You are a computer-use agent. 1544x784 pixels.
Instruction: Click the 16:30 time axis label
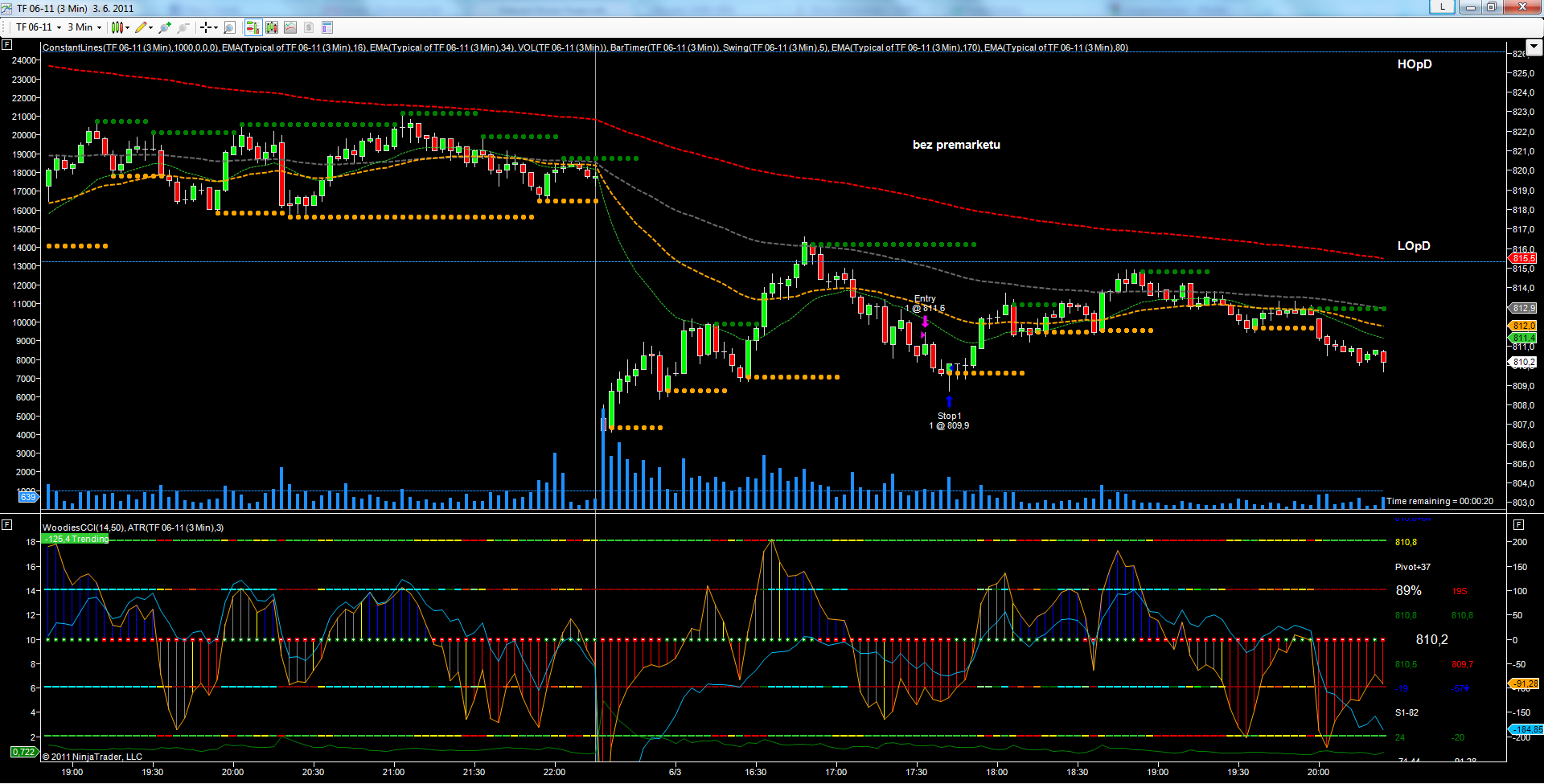[755, 772]
